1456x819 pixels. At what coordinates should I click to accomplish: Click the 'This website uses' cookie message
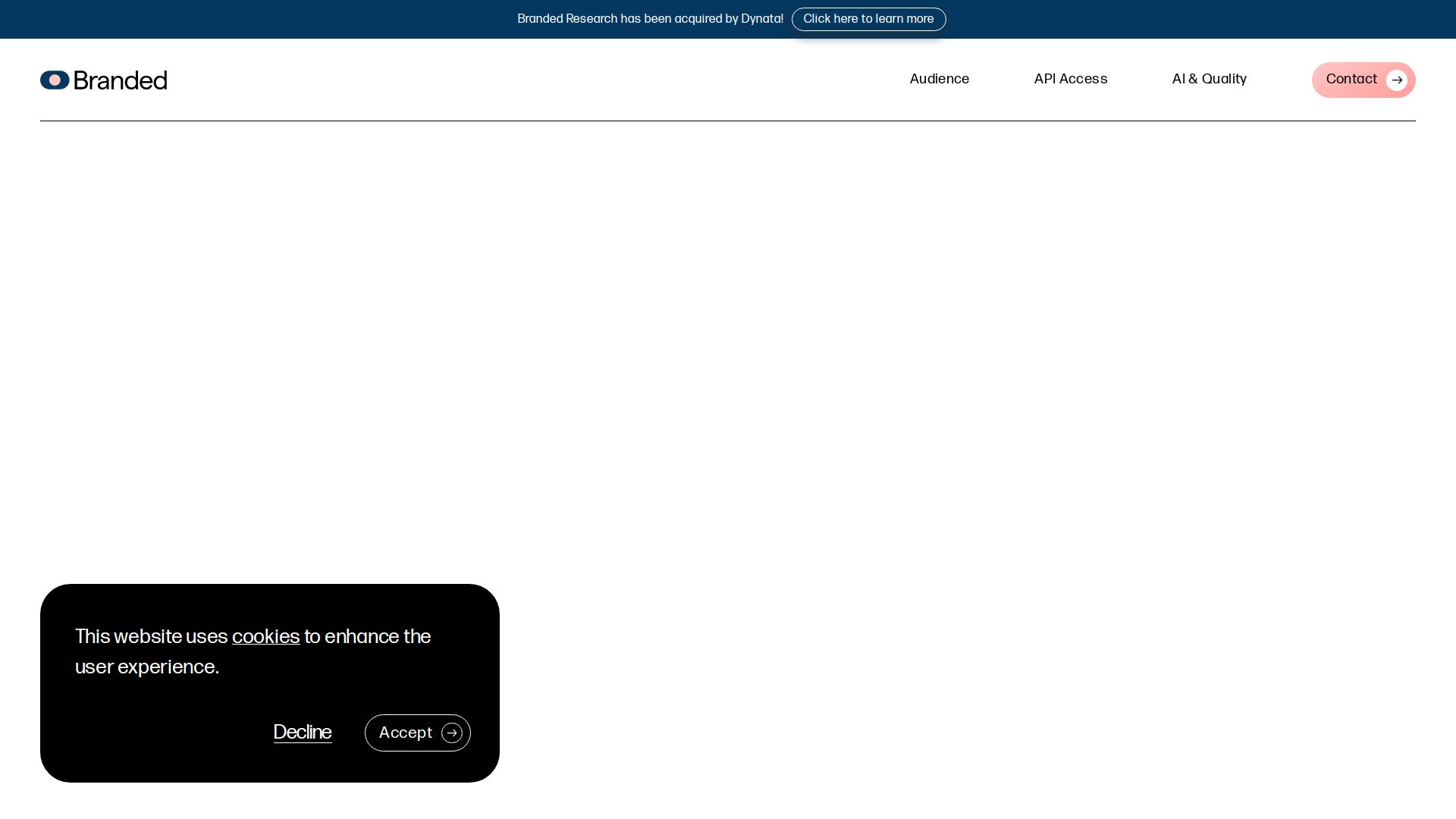coord(151,636)
